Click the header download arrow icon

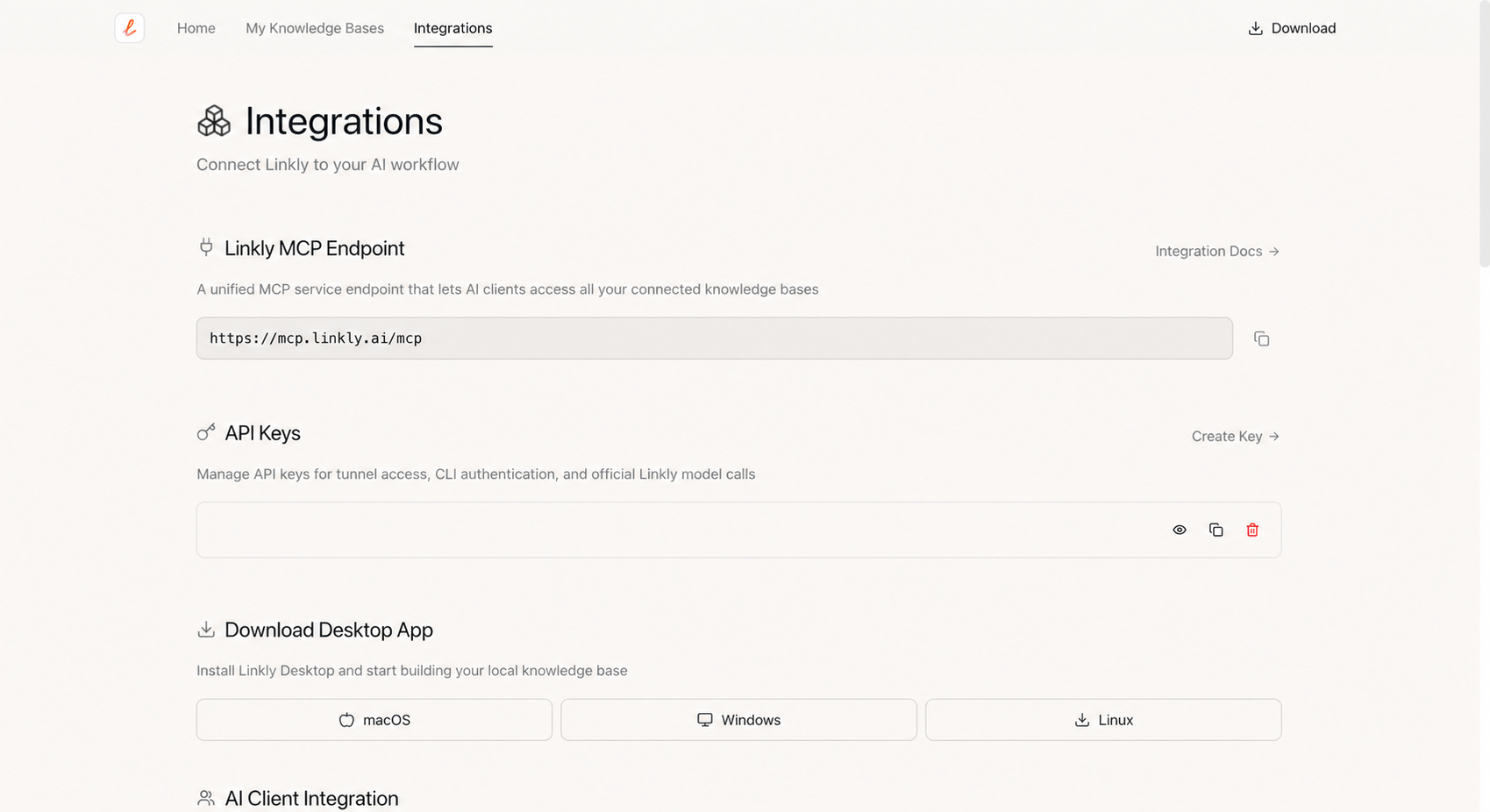tap(1256, 28)
